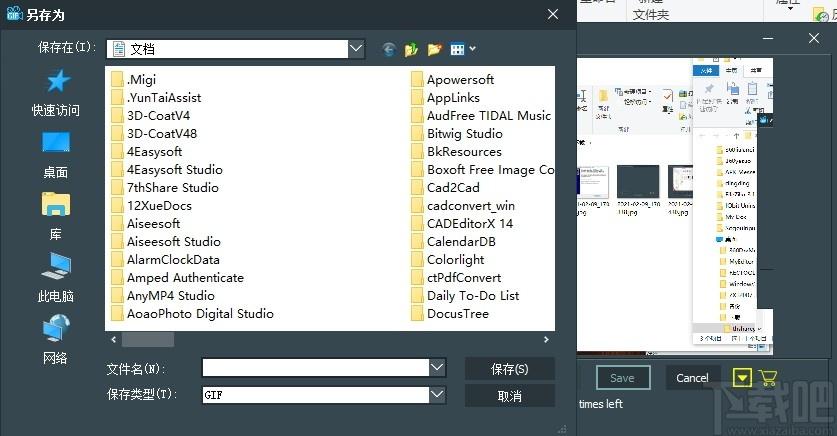The width and height of the screenshot is (837, 436).
Task: Select the .Migi folder
Action: pos(134,80)
